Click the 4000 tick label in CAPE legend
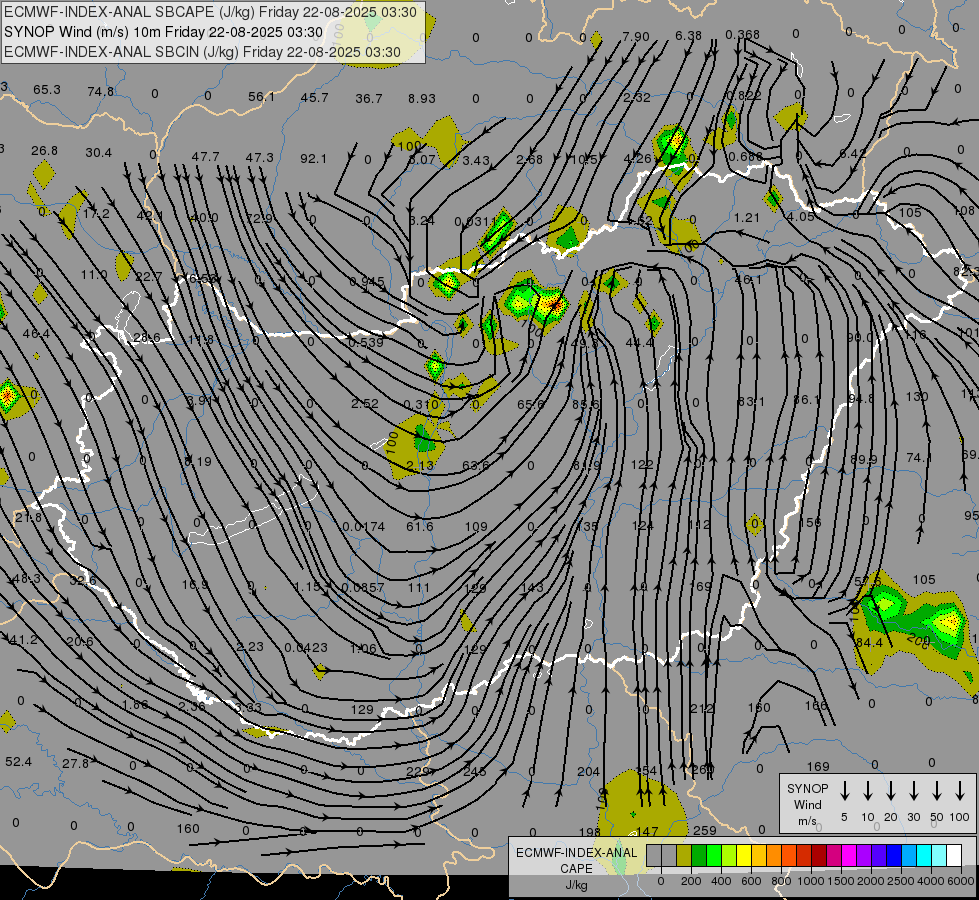The image size is (979, 900). point(931,881)
